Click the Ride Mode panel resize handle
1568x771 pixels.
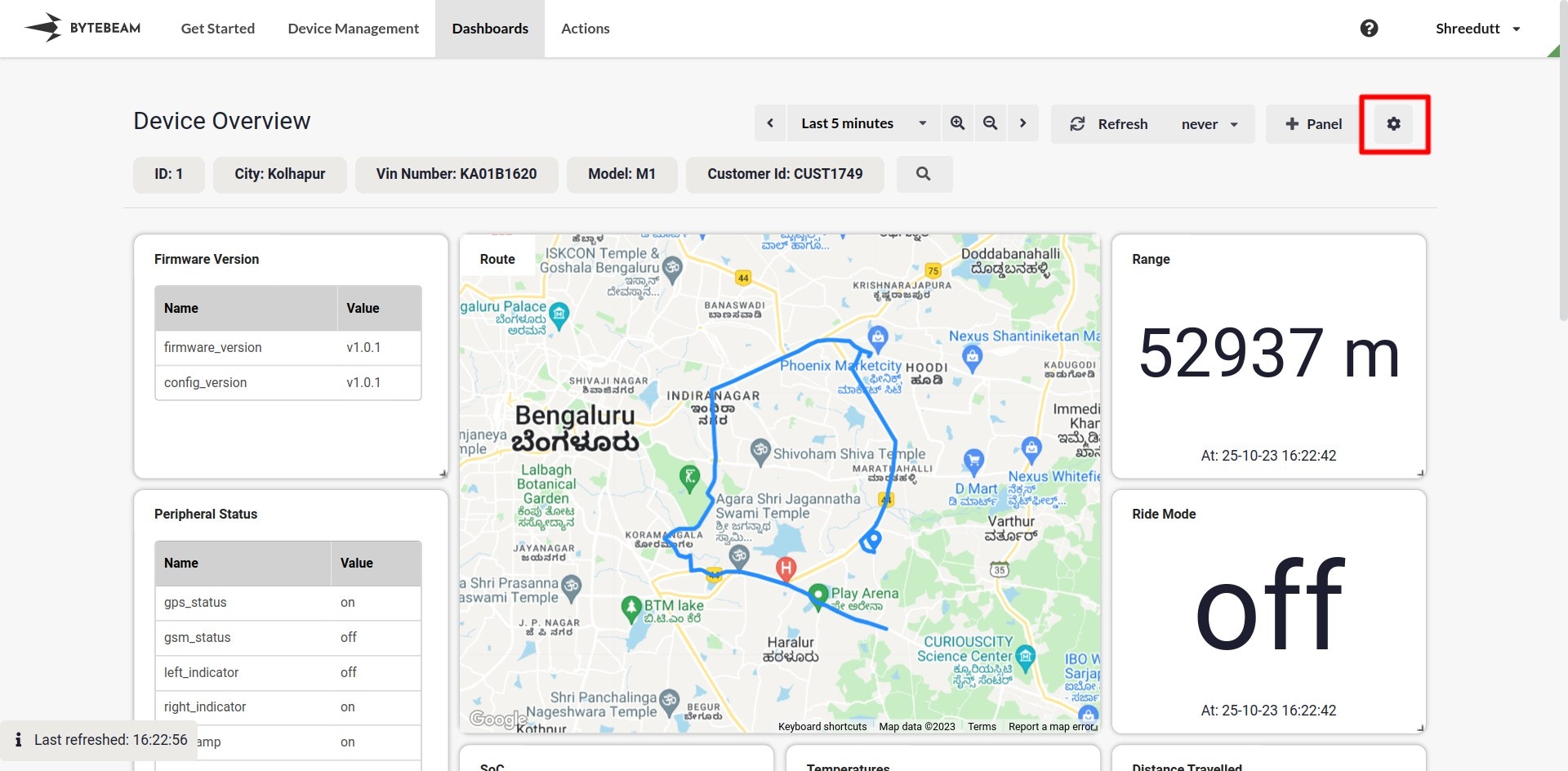[1420, 728]
